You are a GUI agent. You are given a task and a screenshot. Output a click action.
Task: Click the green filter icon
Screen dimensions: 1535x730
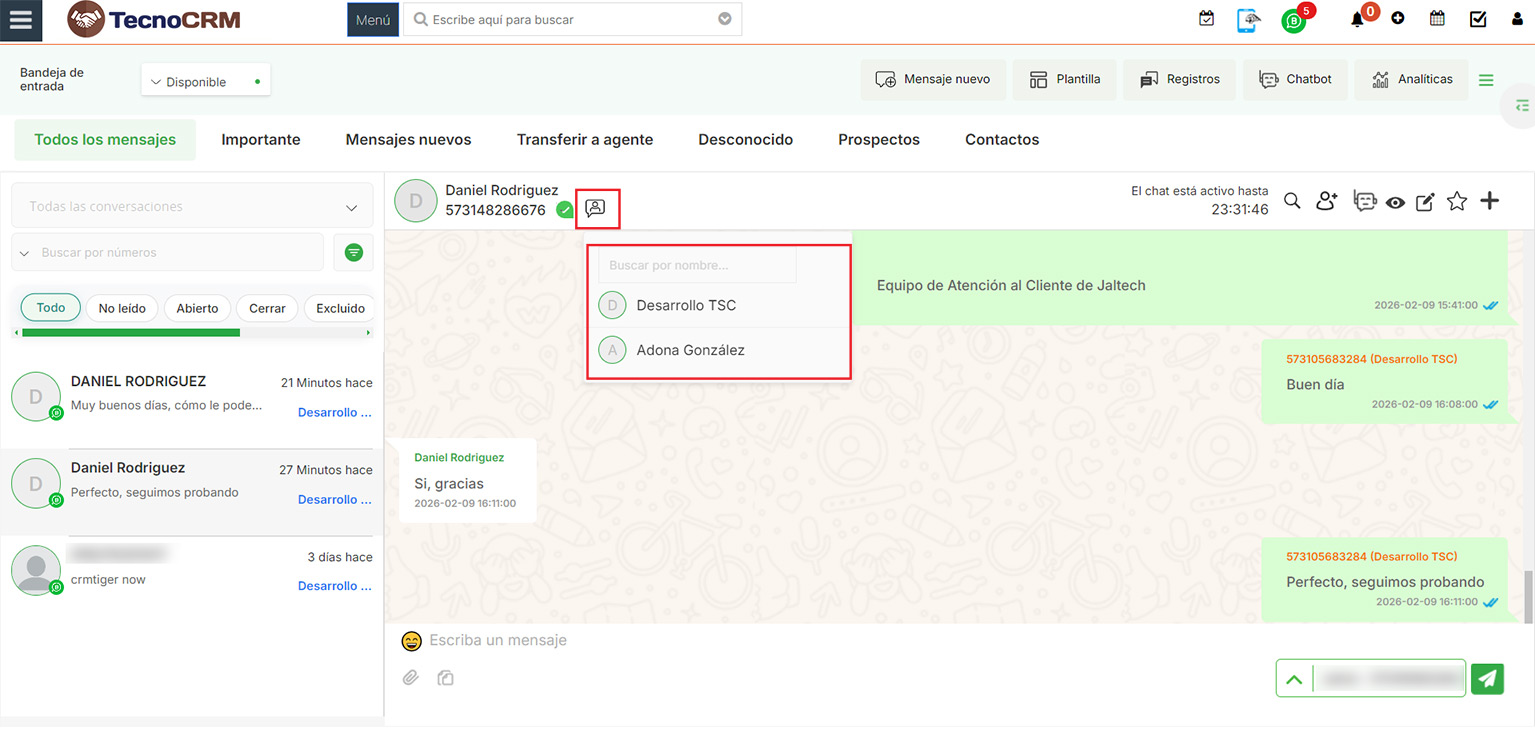(x=353, y=253)
